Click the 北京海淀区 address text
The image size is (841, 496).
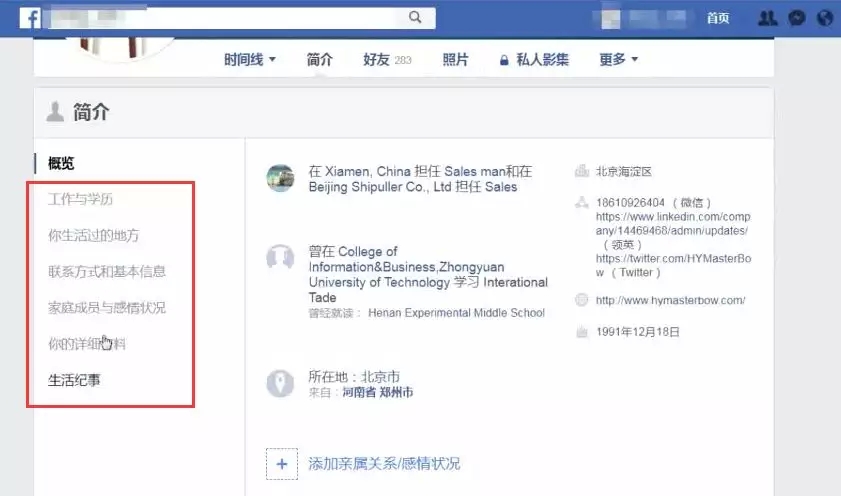(624, 172)
